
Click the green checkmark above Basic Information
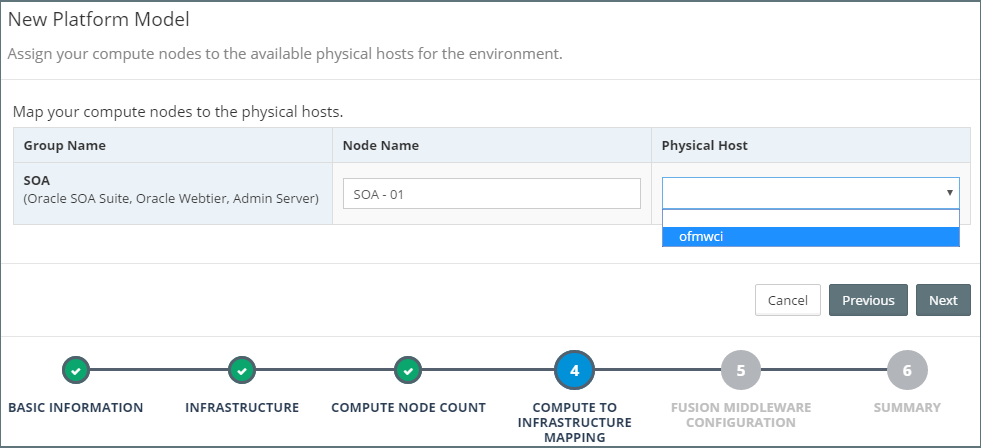pos(76,370)
